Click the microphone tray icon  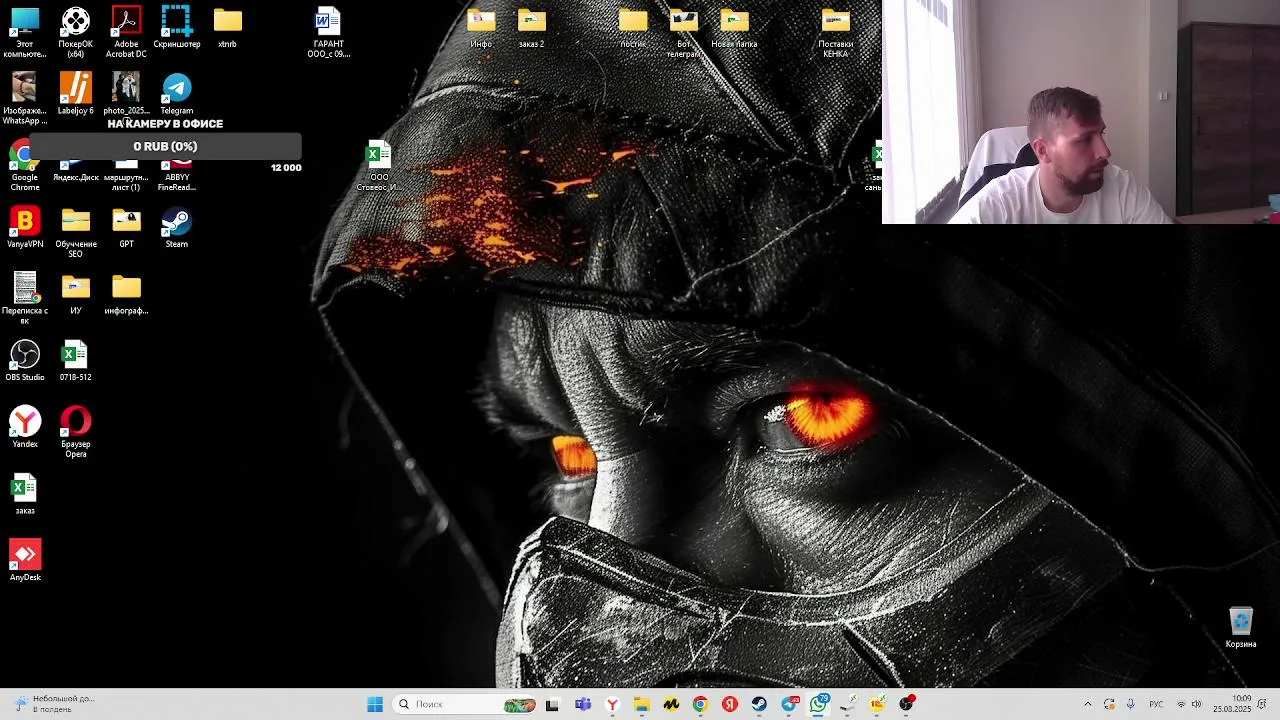[1130, 704]
